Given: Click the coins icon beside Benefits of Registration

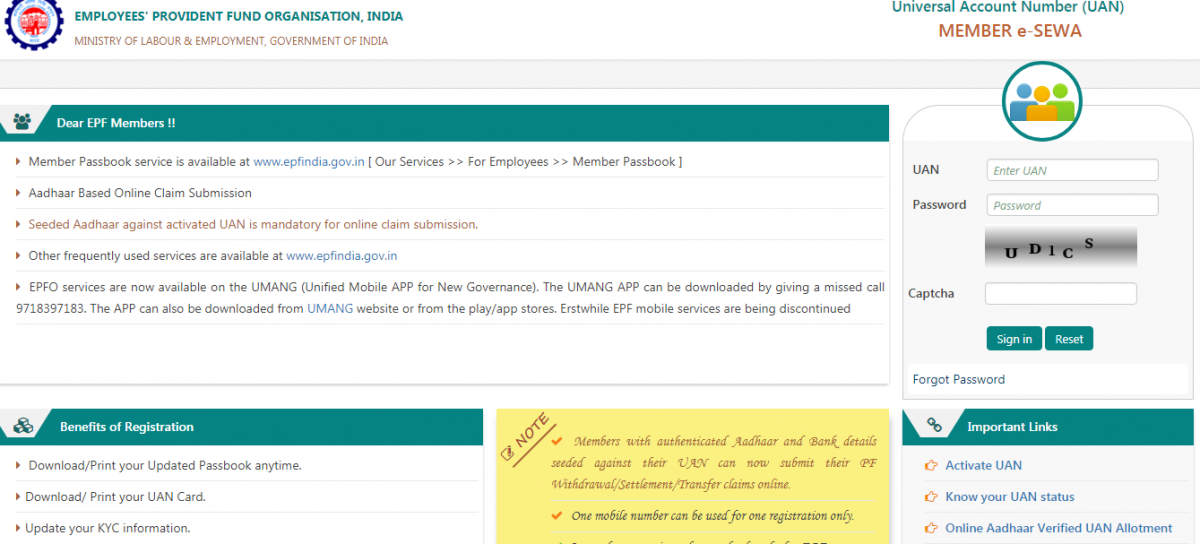Looking at the screenshot, I should coord(23,426).
